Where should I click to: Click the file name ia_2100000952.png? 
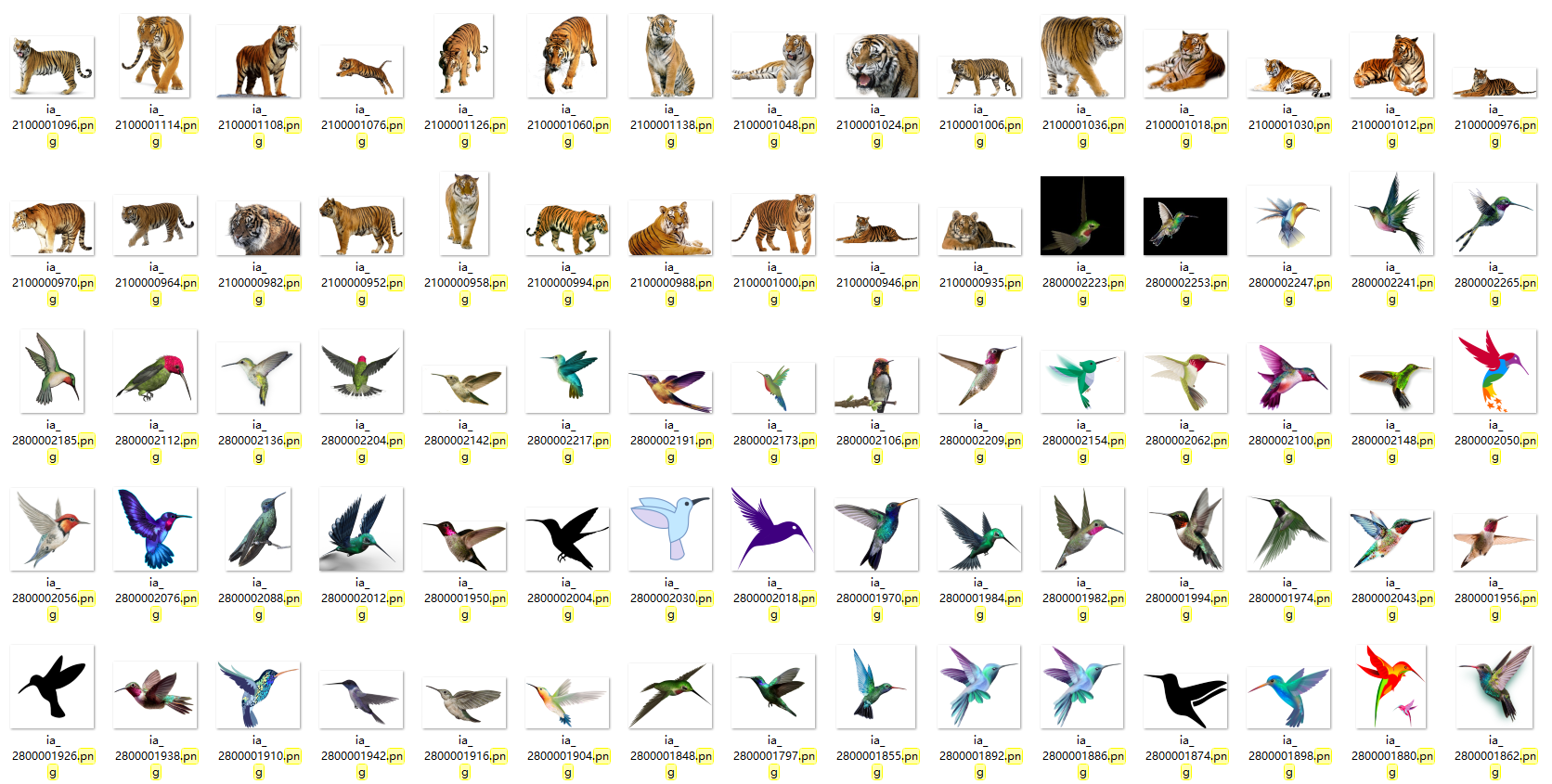[x=362, y=283]
